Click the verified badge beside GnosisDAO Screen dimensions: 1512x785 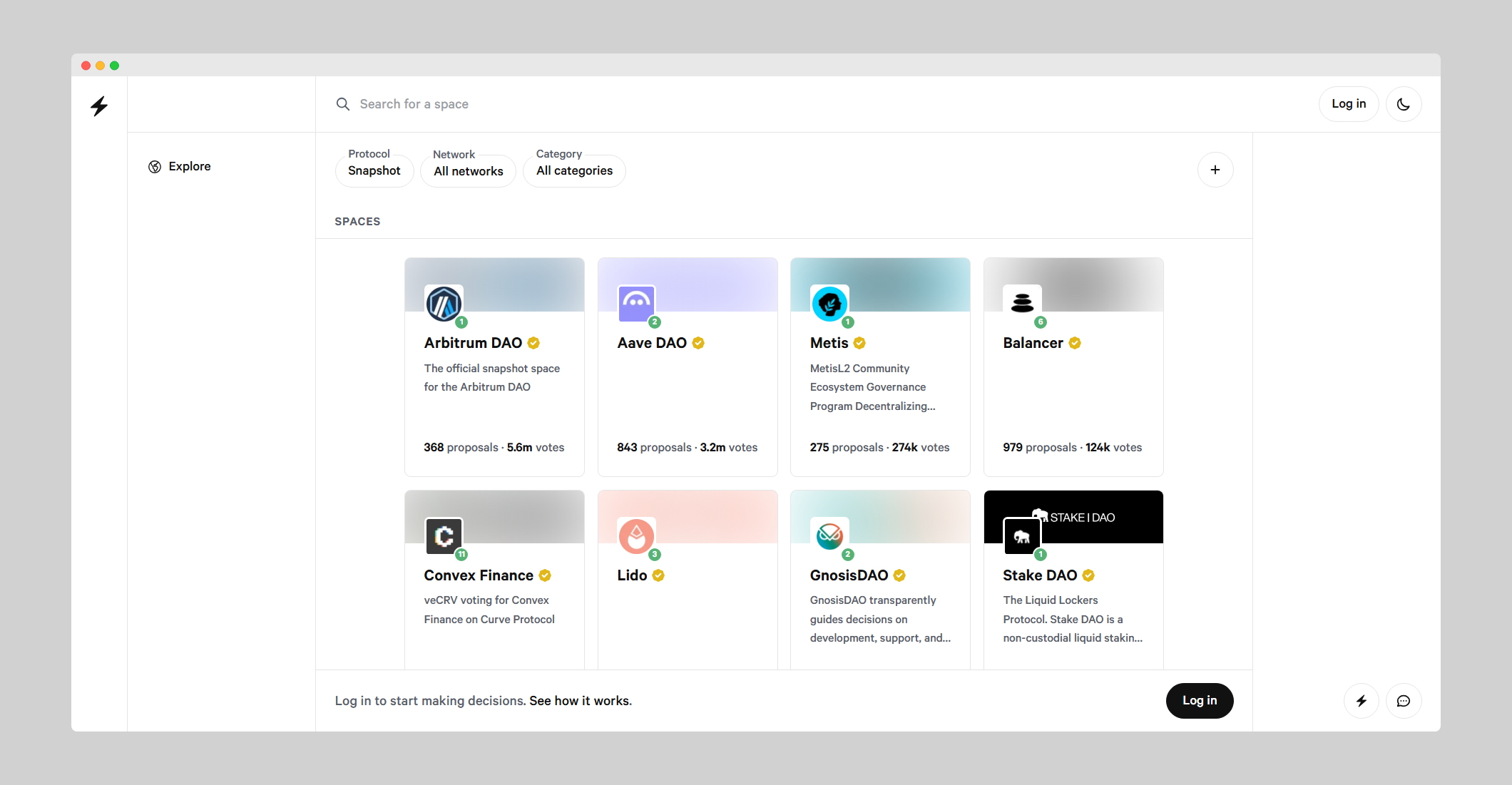(x=899, y=575)
